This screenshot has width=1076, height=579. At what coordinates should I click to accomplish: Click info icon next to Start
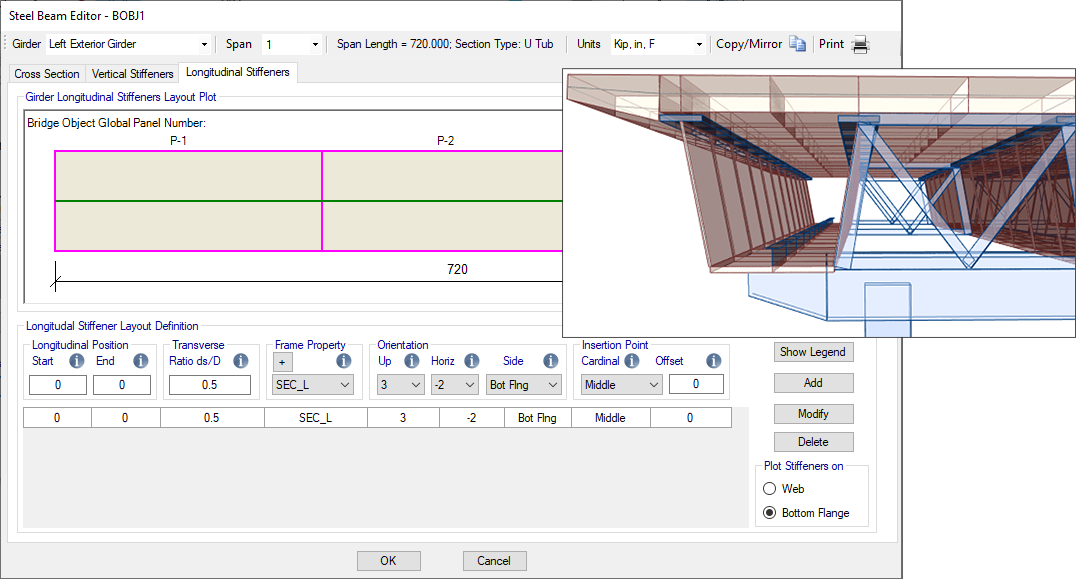click(x=76, y=361)
